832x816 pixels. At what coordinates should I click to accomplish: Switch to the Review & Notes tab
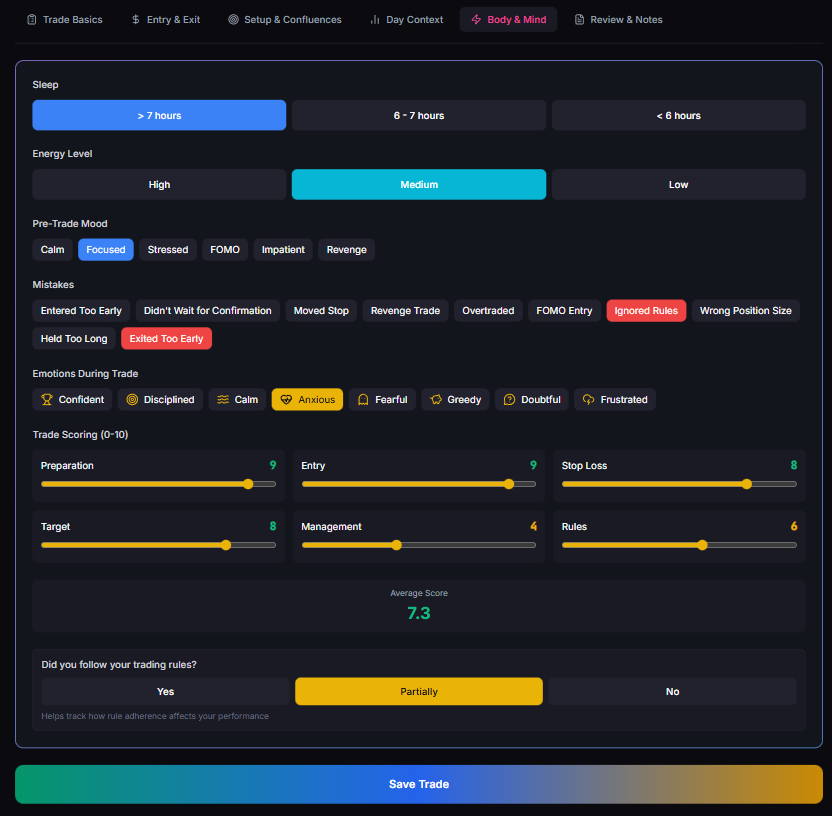click(x=618, y=20)
